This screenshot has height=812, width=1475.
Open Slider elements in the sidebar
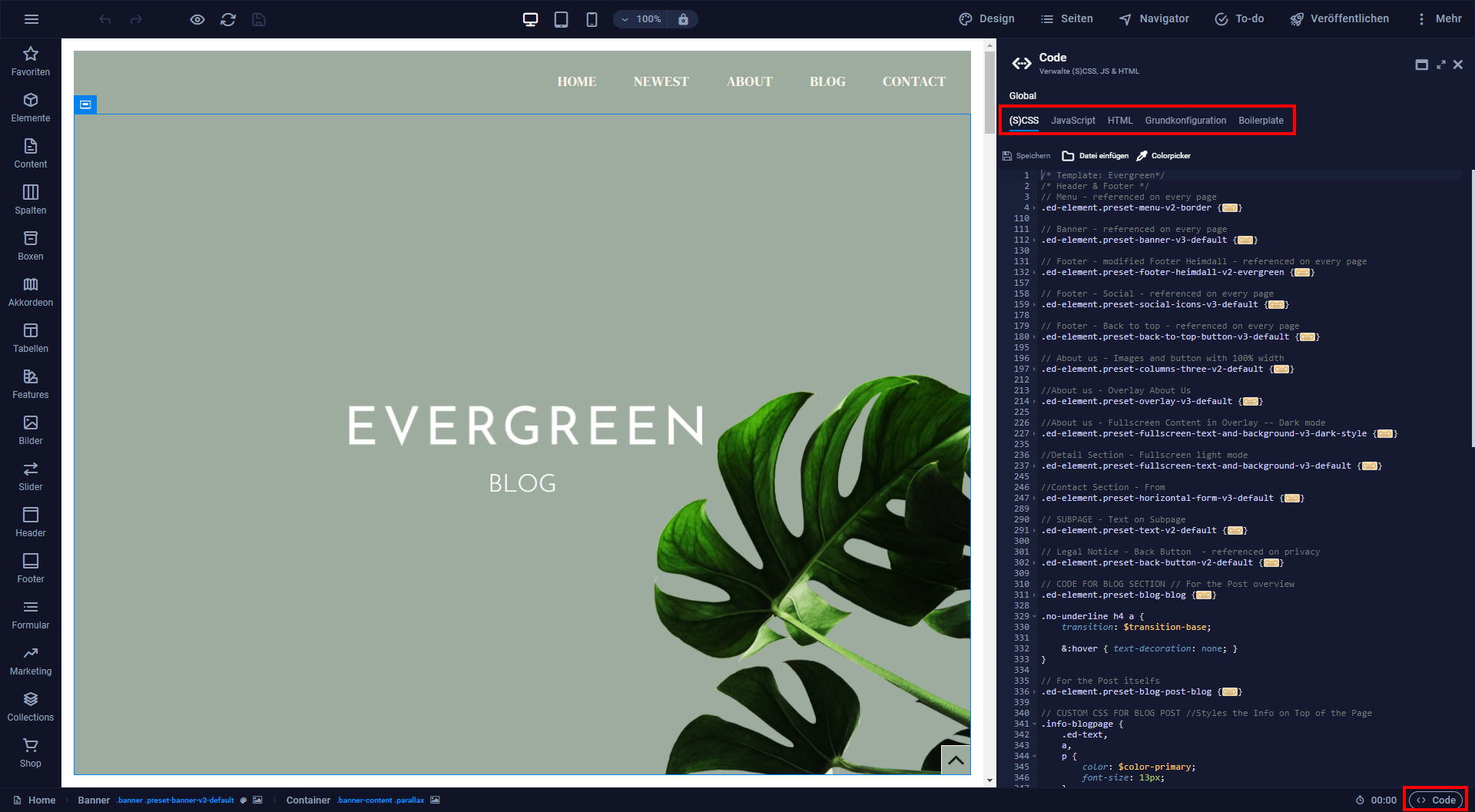[31, 476]
